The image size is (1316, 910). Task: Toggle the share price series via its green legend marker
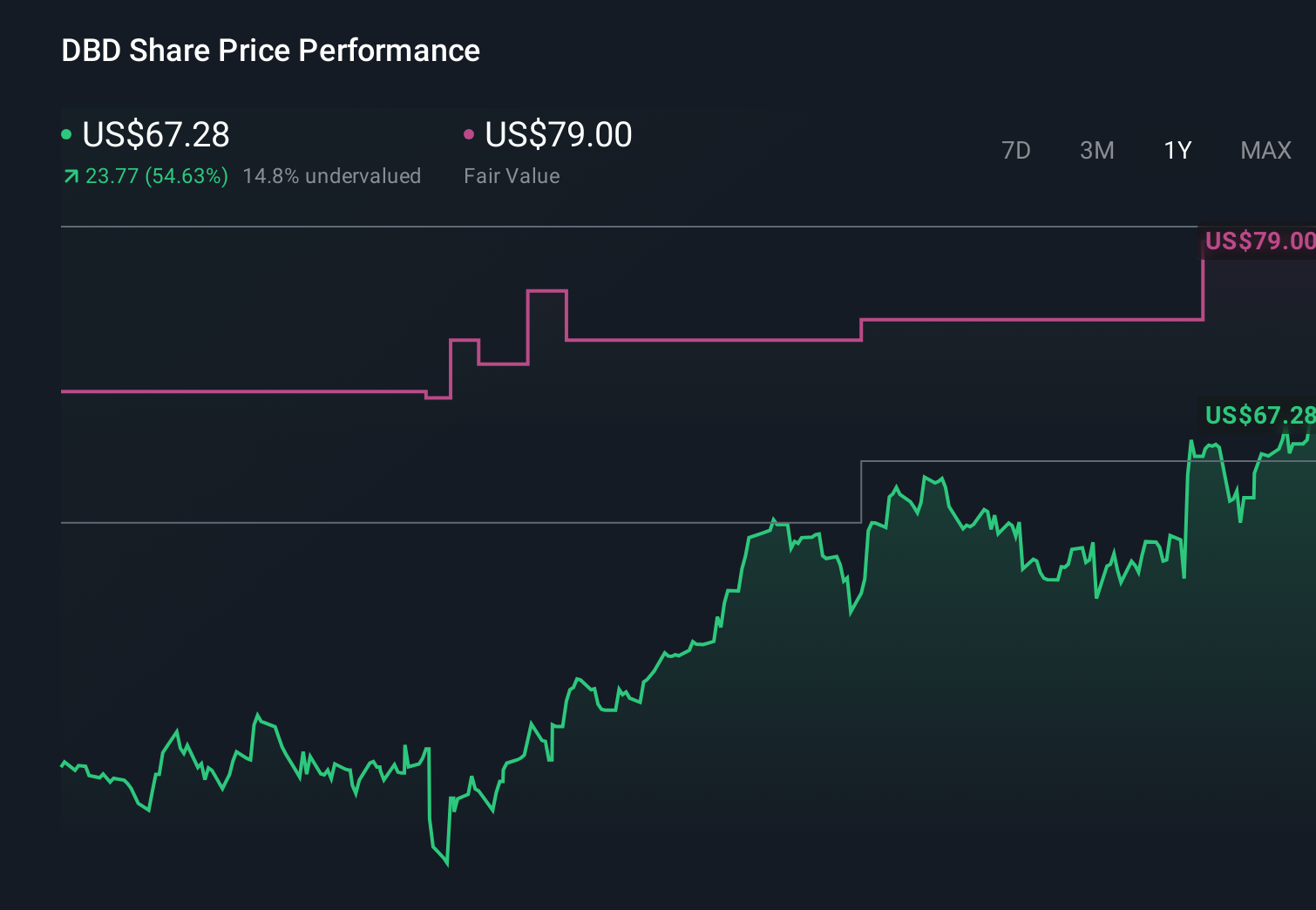pyautogui.click(x=66, y=133)
